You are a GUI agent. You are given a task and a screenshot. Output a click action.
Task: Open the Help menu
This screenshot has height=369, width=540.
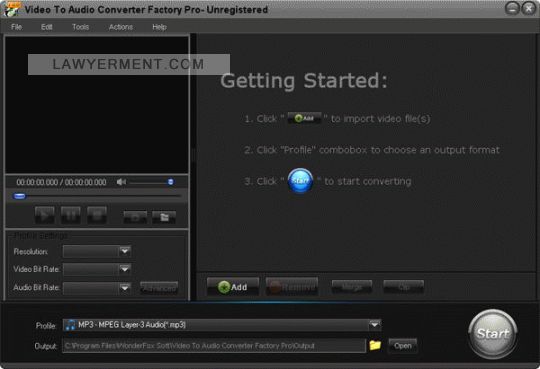[x=159, y=27]
